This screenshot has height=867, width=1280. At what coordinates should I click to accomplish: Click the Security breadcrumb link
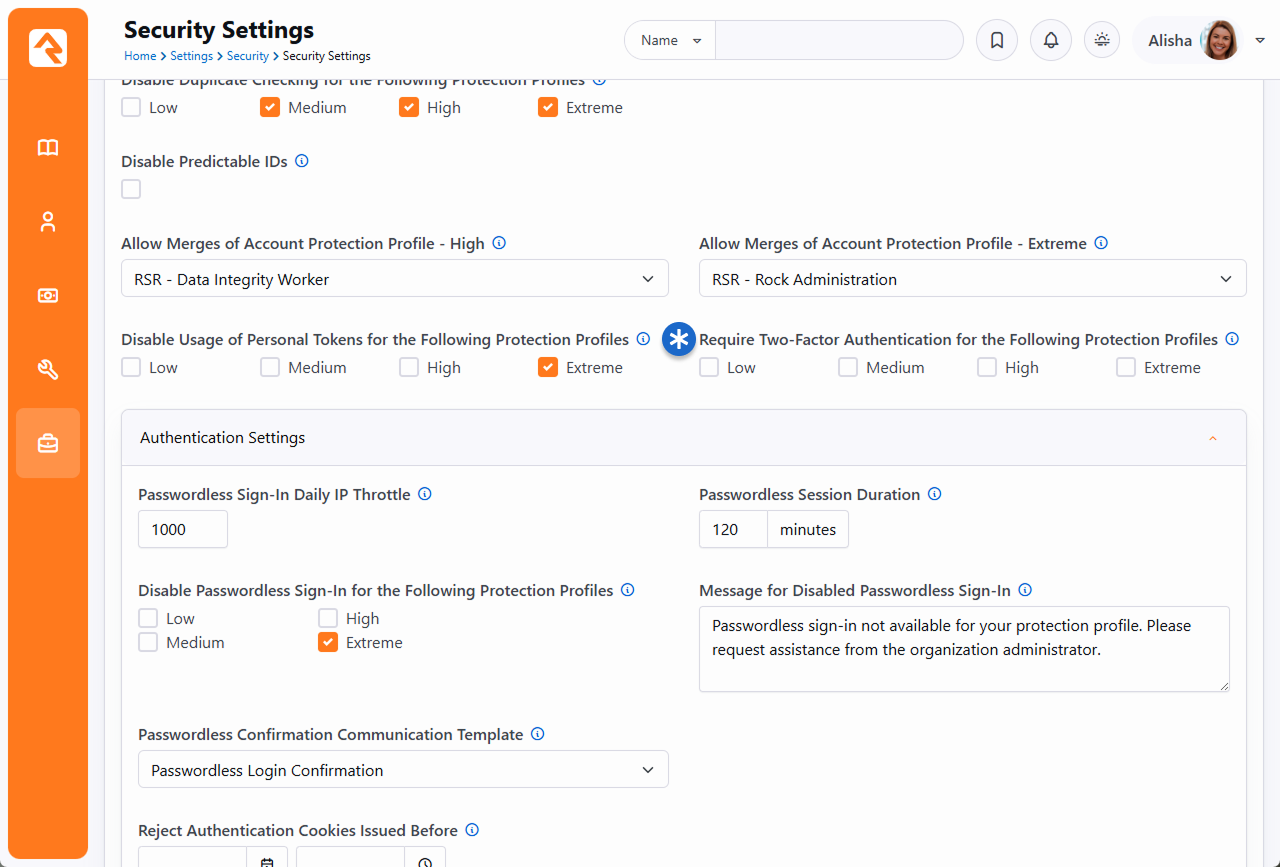[x=247, y=56]
